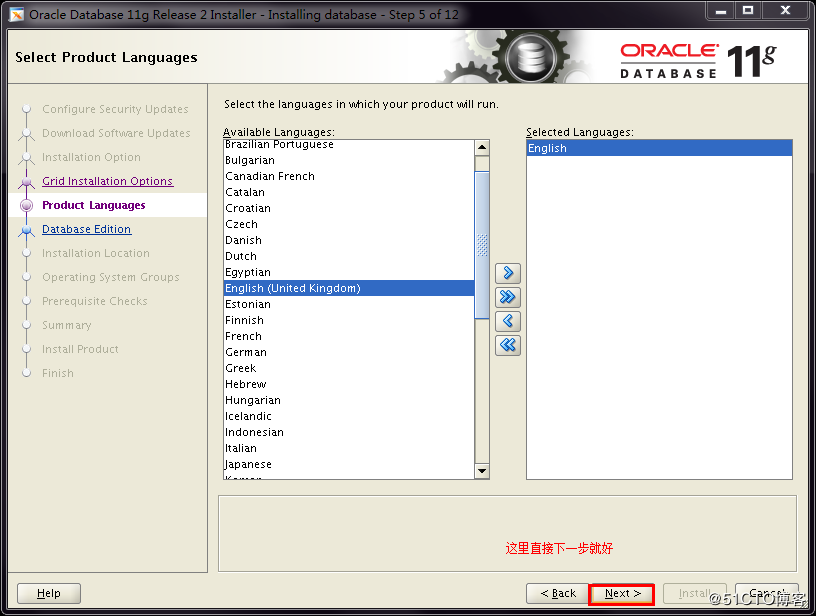816x616 pixels.
Task: Move selected language to Selected Languages (single right arrow)
Action: click(508, 273)
